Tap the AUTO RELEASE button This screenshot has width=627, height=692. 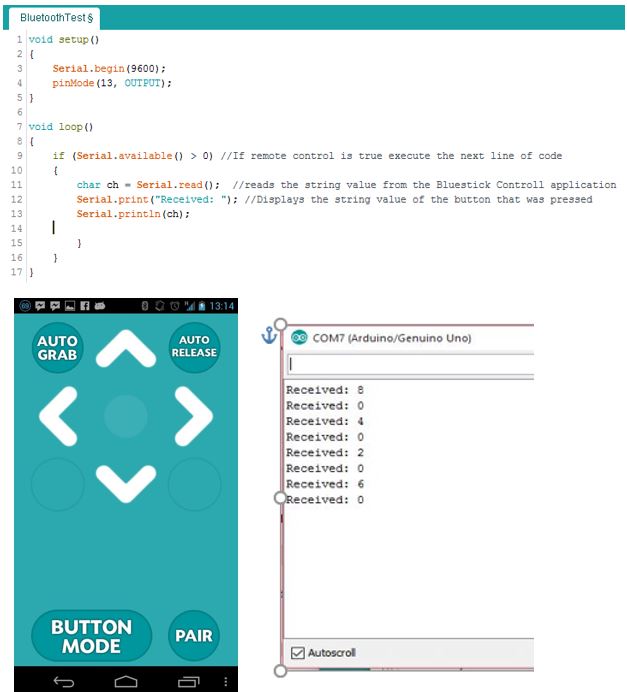194,347
